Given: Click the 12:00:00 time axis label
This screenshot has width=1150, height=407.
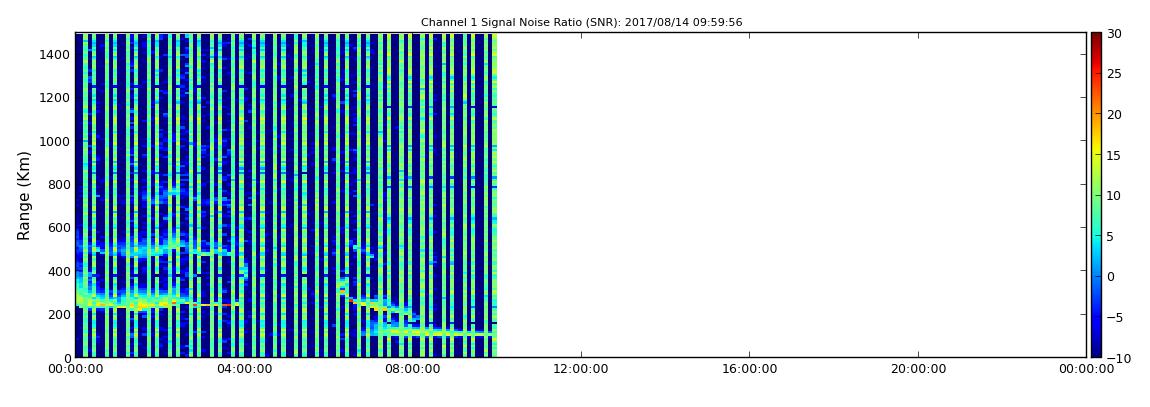Looking at the screenshot, I should click(581, 370).
